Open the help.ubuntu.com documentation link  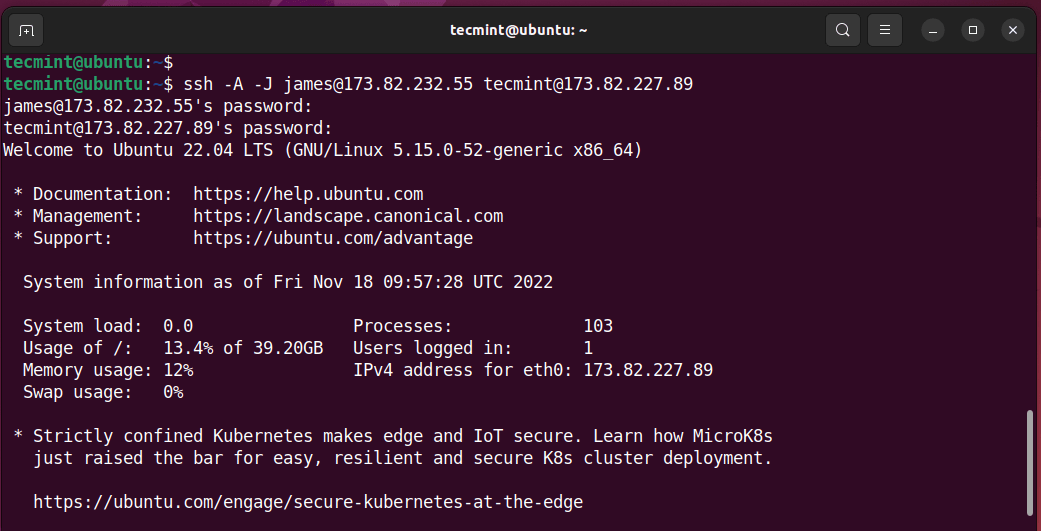[x=308, y=194]
